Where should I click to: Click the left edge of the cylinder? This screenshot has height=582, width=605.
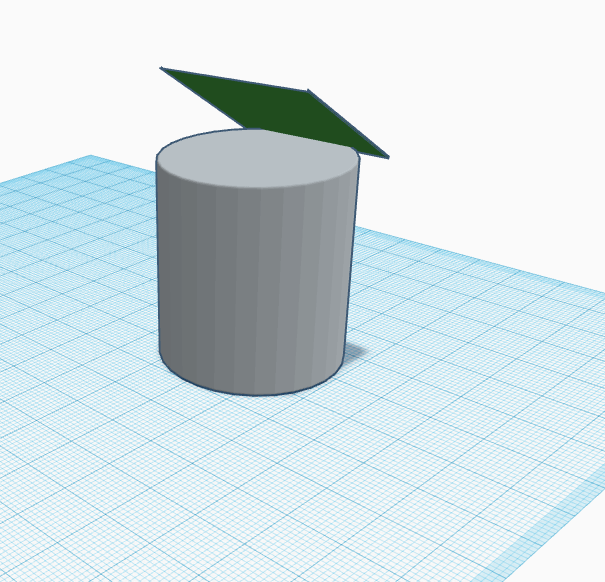tap(158, 260)
